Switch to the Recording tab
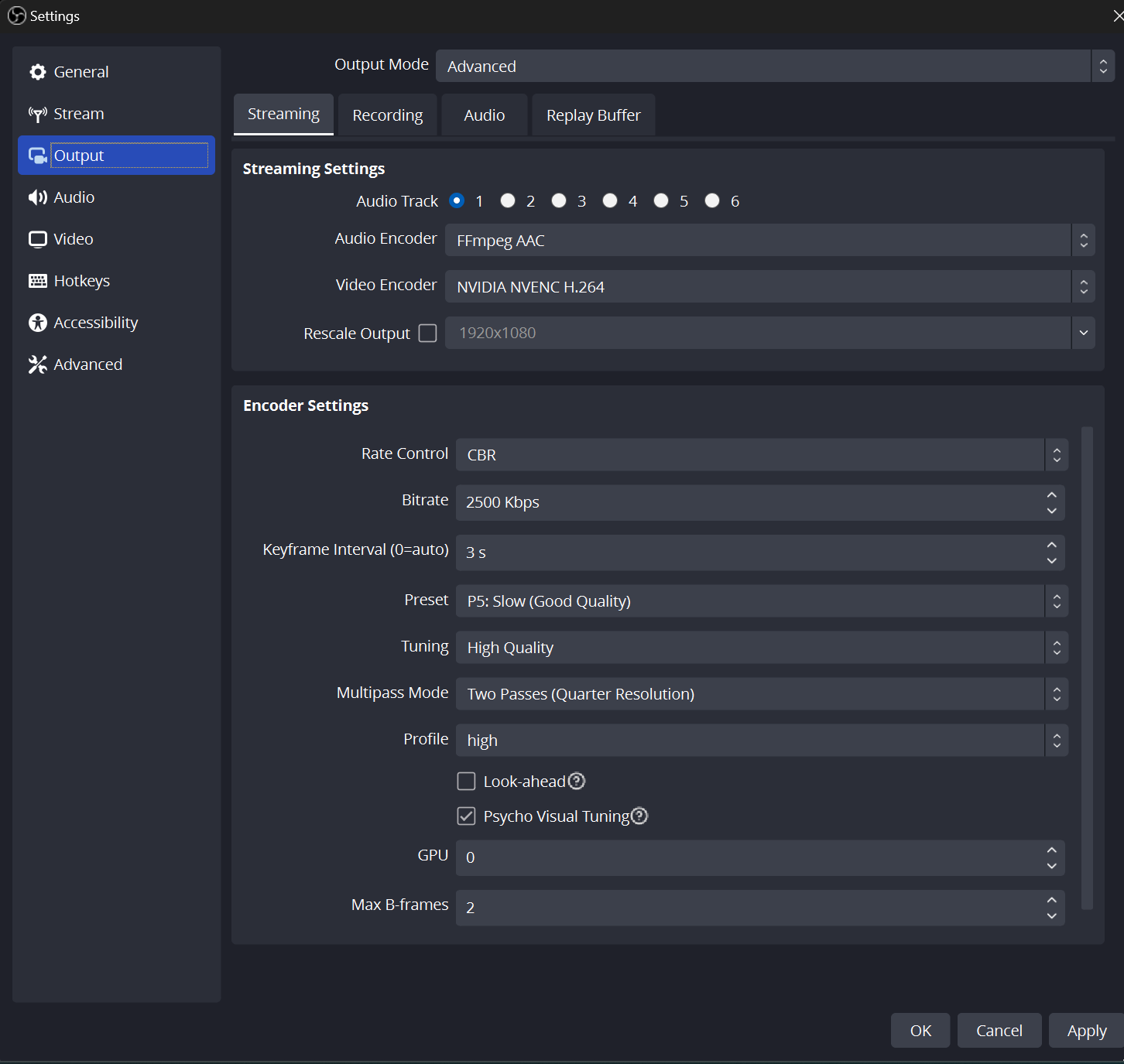 tap(388, 115)
